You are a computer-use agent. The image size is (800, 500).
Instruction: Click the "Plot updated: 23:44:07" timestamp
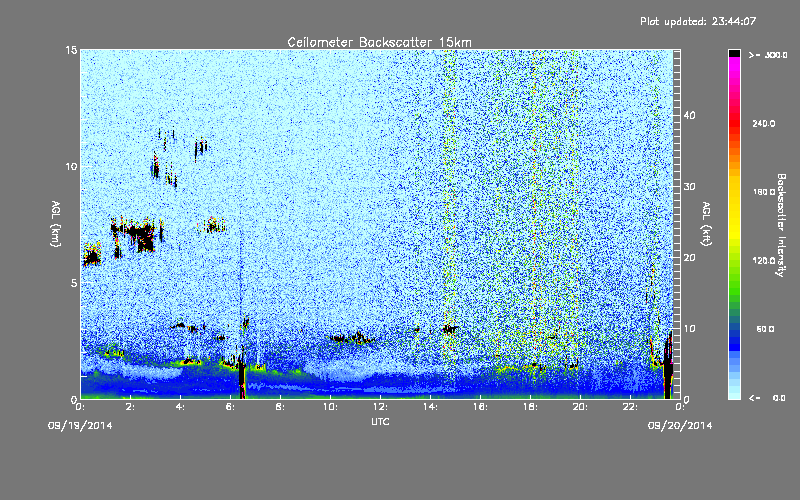point(698,21)
